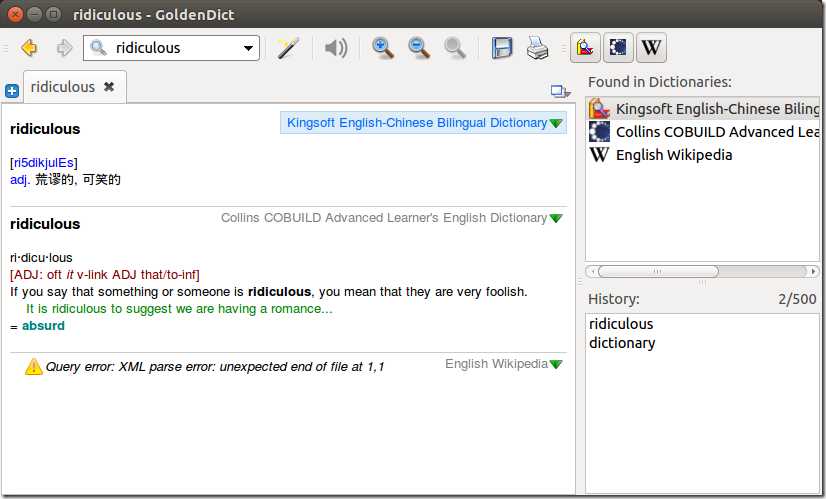Toggle Wikipedia W icon in the dictionary bar

[651, 47]
